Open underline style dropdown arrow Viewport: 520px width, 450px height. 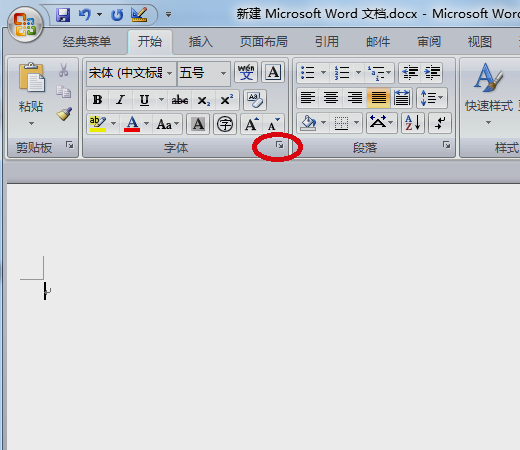click(x=161, y=99)
